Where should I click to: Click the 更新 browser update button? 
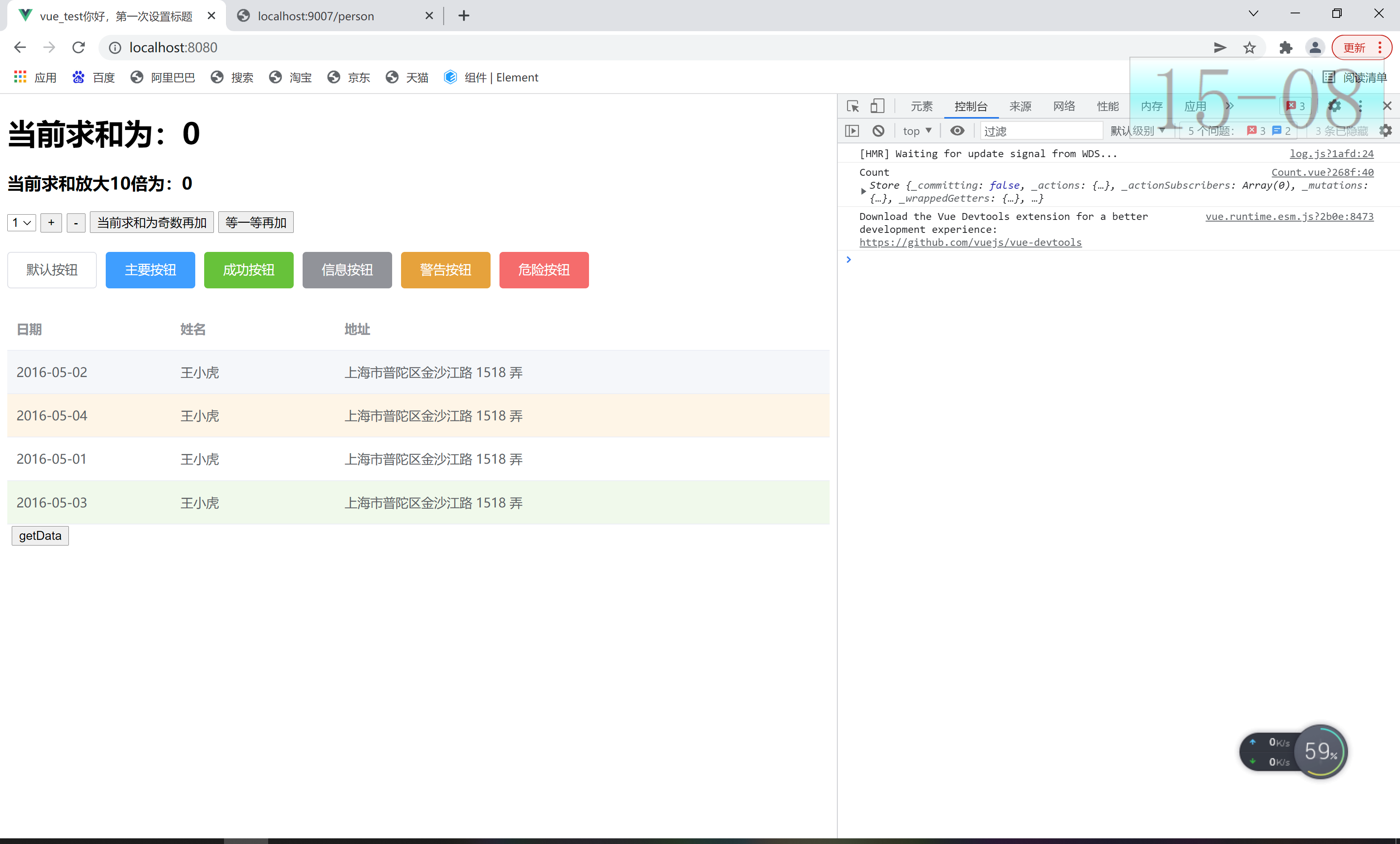point(1362,48)
